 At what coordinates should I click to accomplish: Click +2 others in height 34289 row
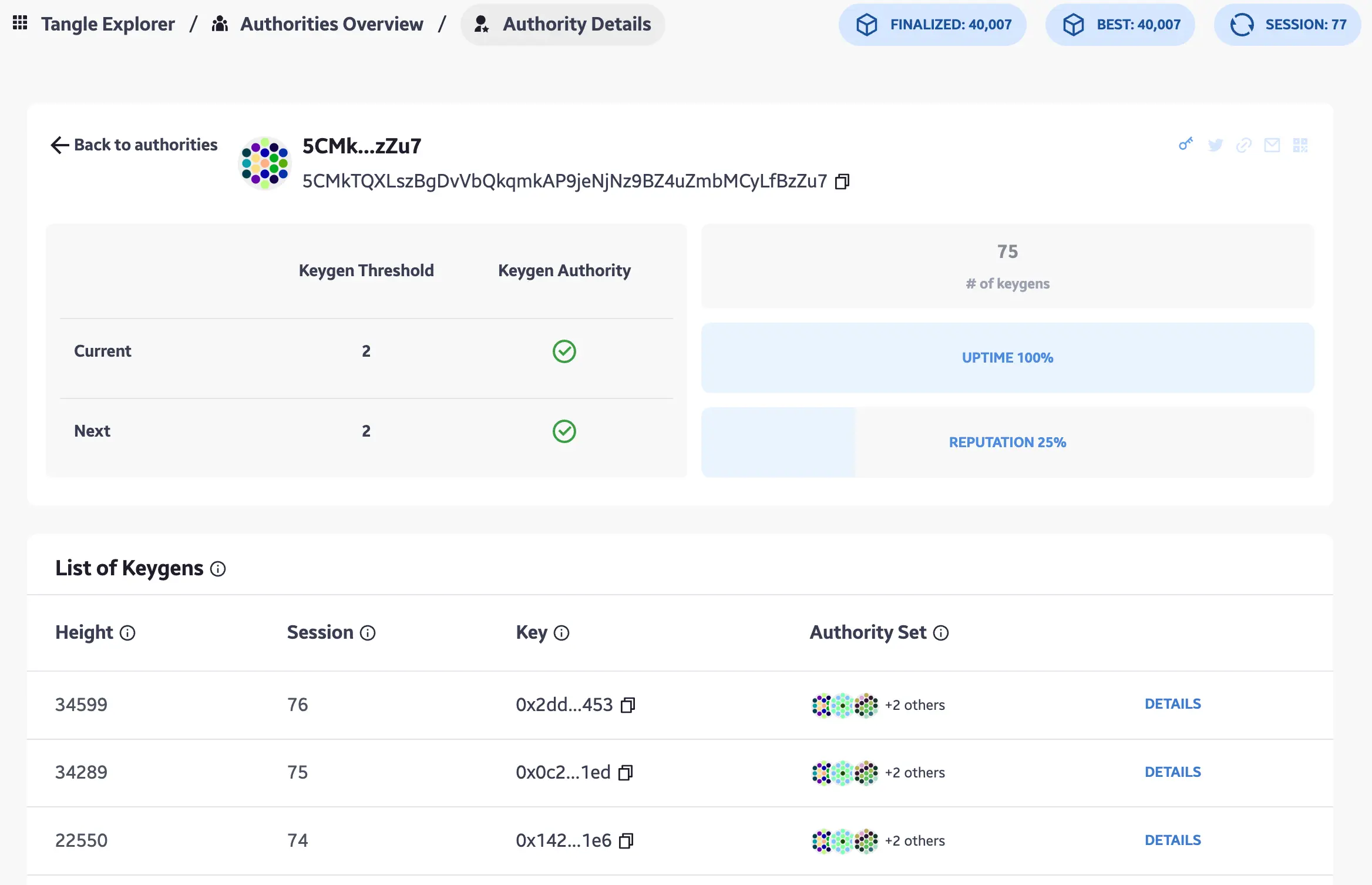click(915, 773)
